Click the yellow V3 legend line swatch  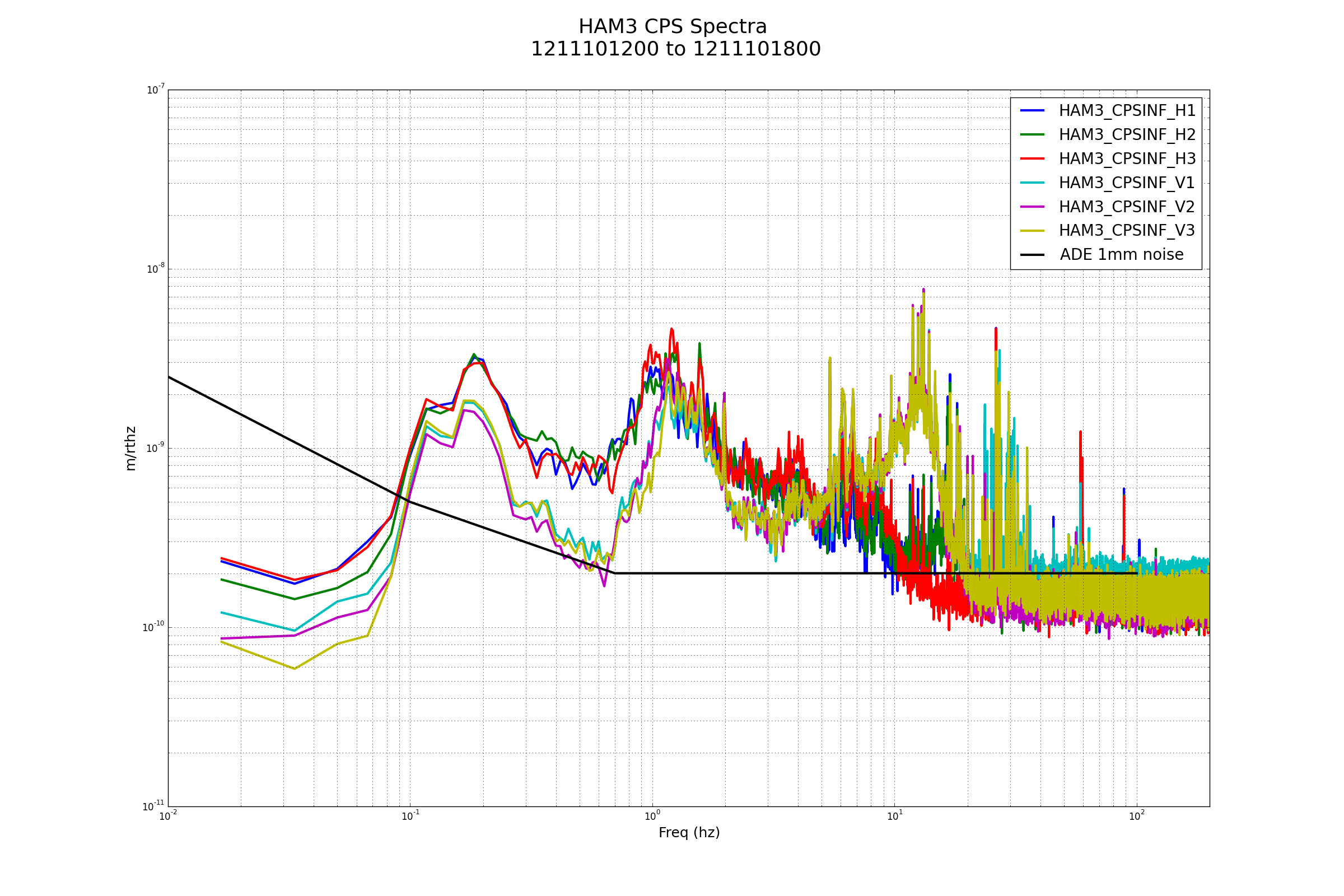1032,230
